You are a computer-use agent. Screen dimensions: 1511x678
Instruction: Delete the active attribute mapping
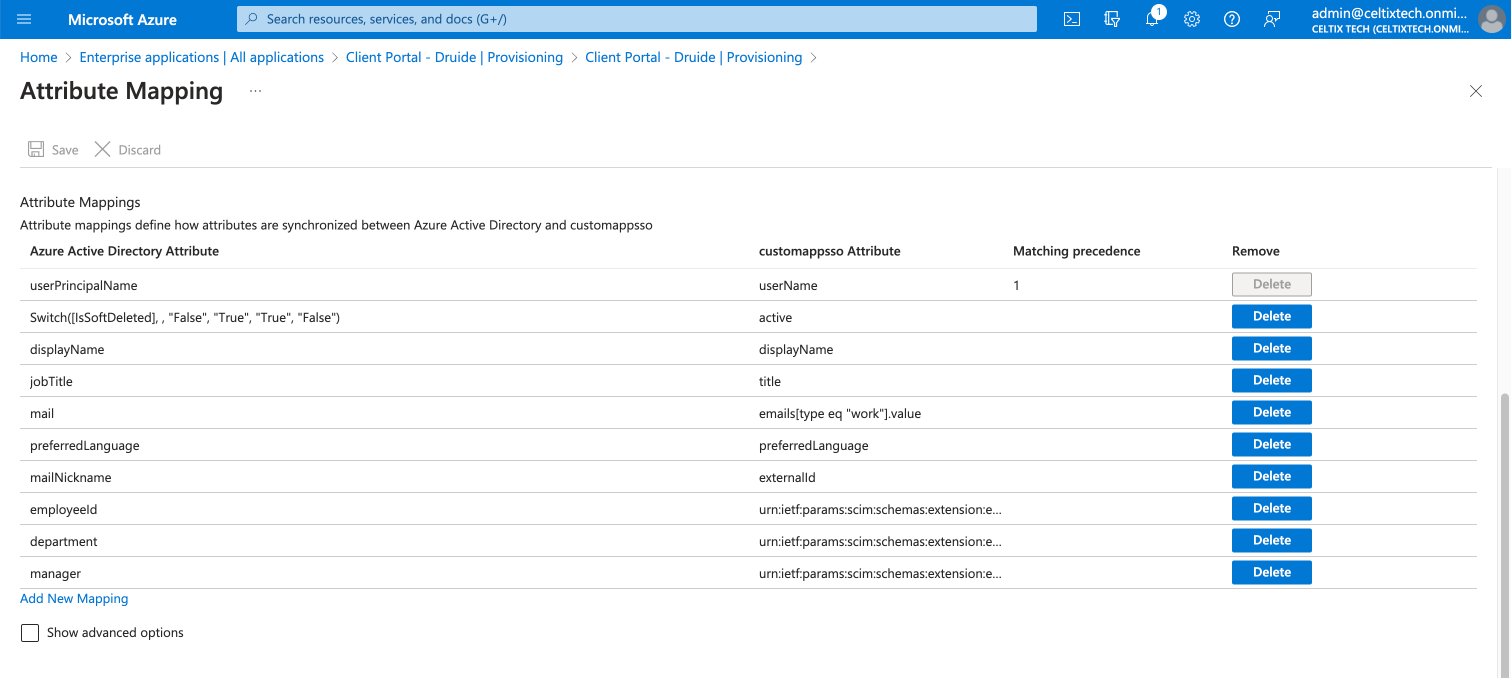pyautogui.click(x=1272, y=317)
